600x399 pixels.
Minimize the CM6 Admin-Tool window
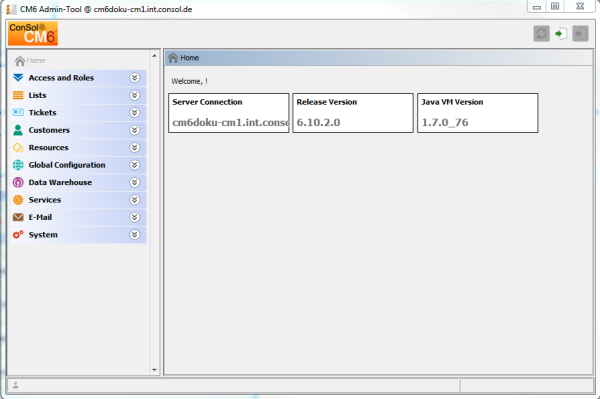pos(537,7)
